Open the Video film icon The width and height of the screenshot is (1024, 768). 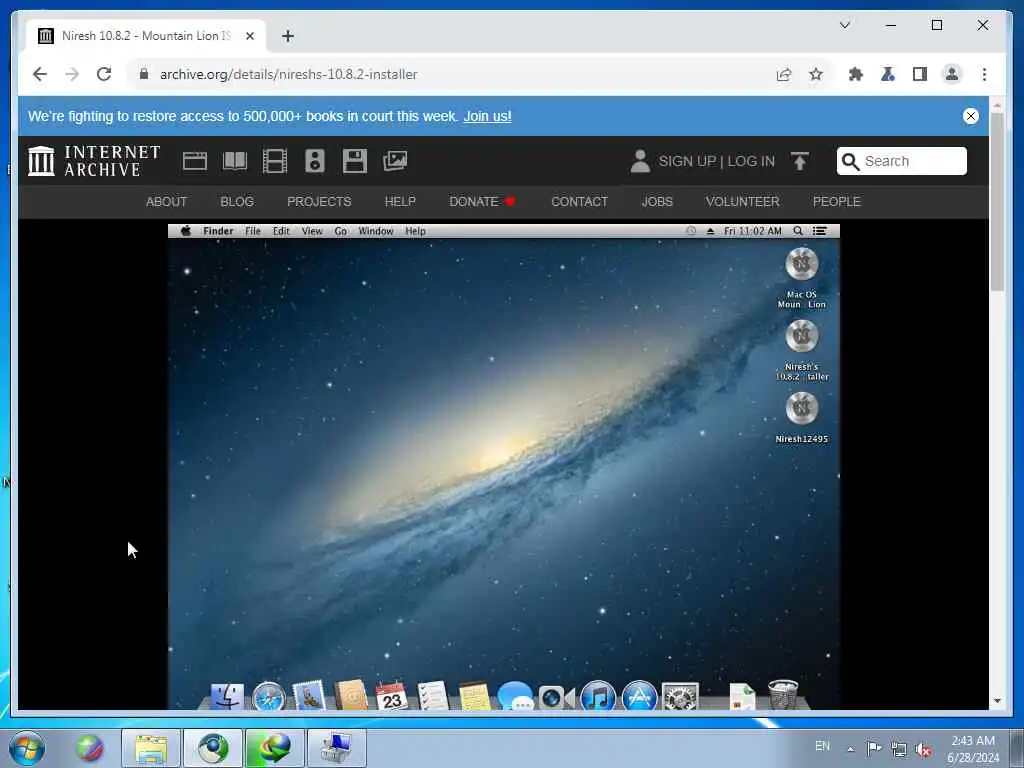[274, 161]
